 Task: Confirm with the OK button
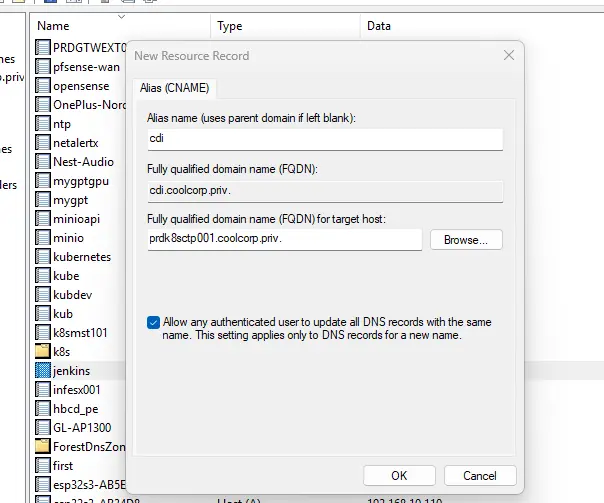tap(399, 476)
